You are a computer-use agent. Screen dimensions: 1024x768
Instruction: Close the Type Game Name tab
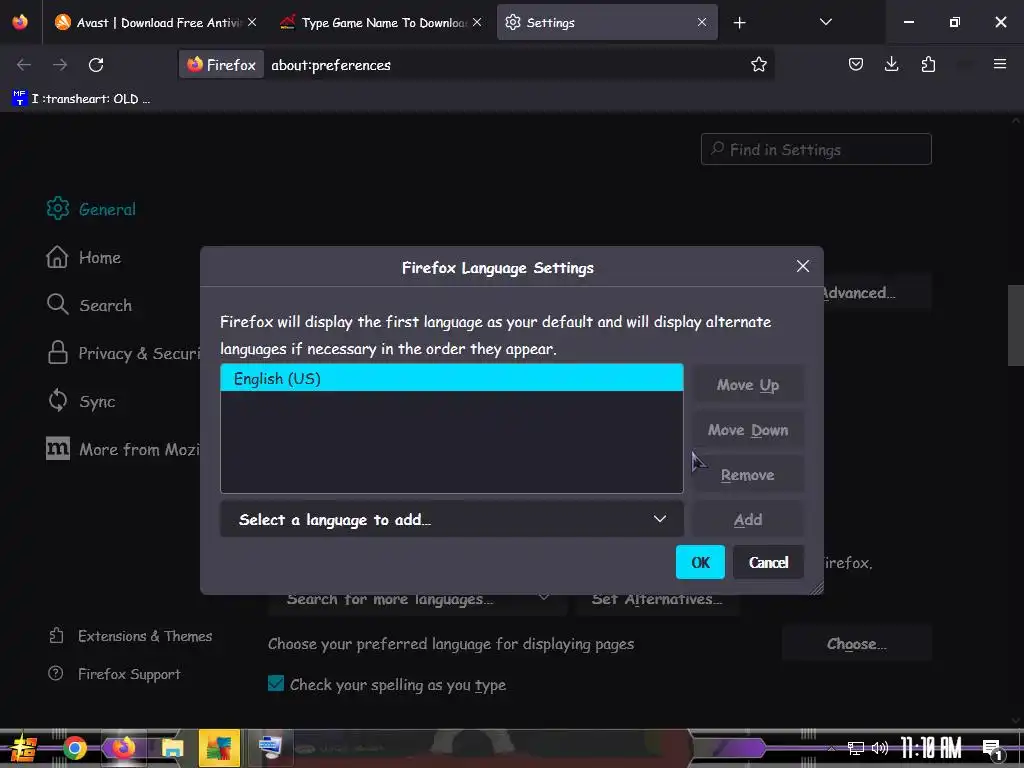(x=477, y=22)
